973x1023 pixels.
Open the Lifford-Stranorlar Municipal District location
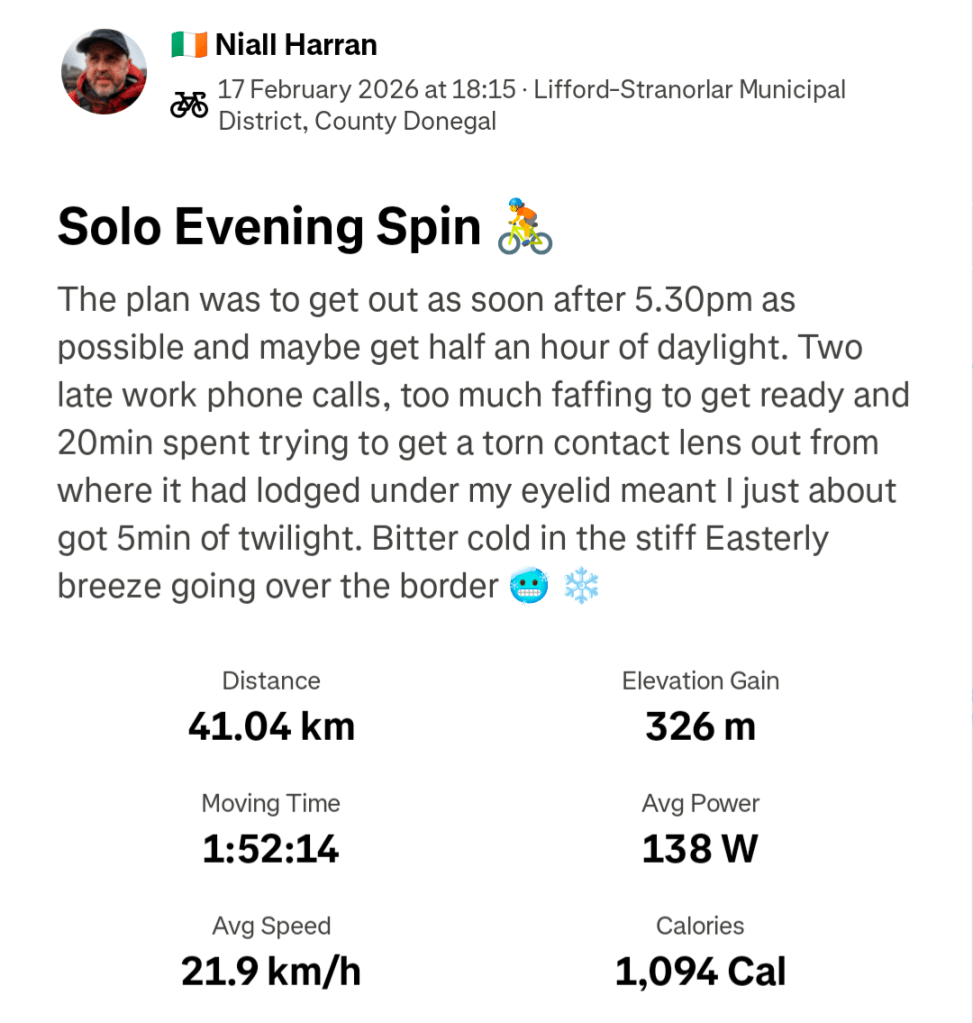tap(689, 90)
